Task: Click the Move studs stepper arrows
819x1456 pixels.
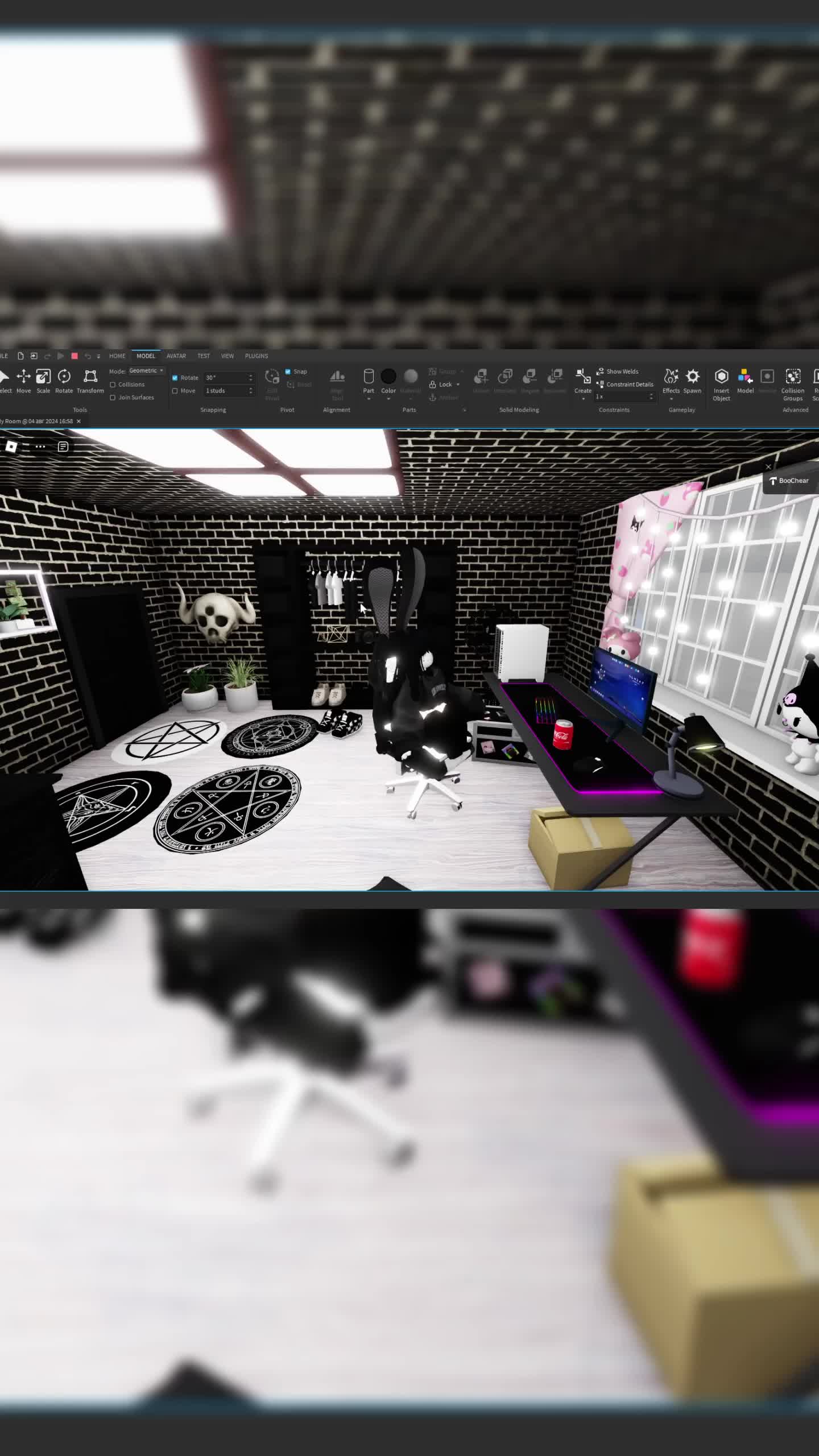Action: [x=250, y=391]
